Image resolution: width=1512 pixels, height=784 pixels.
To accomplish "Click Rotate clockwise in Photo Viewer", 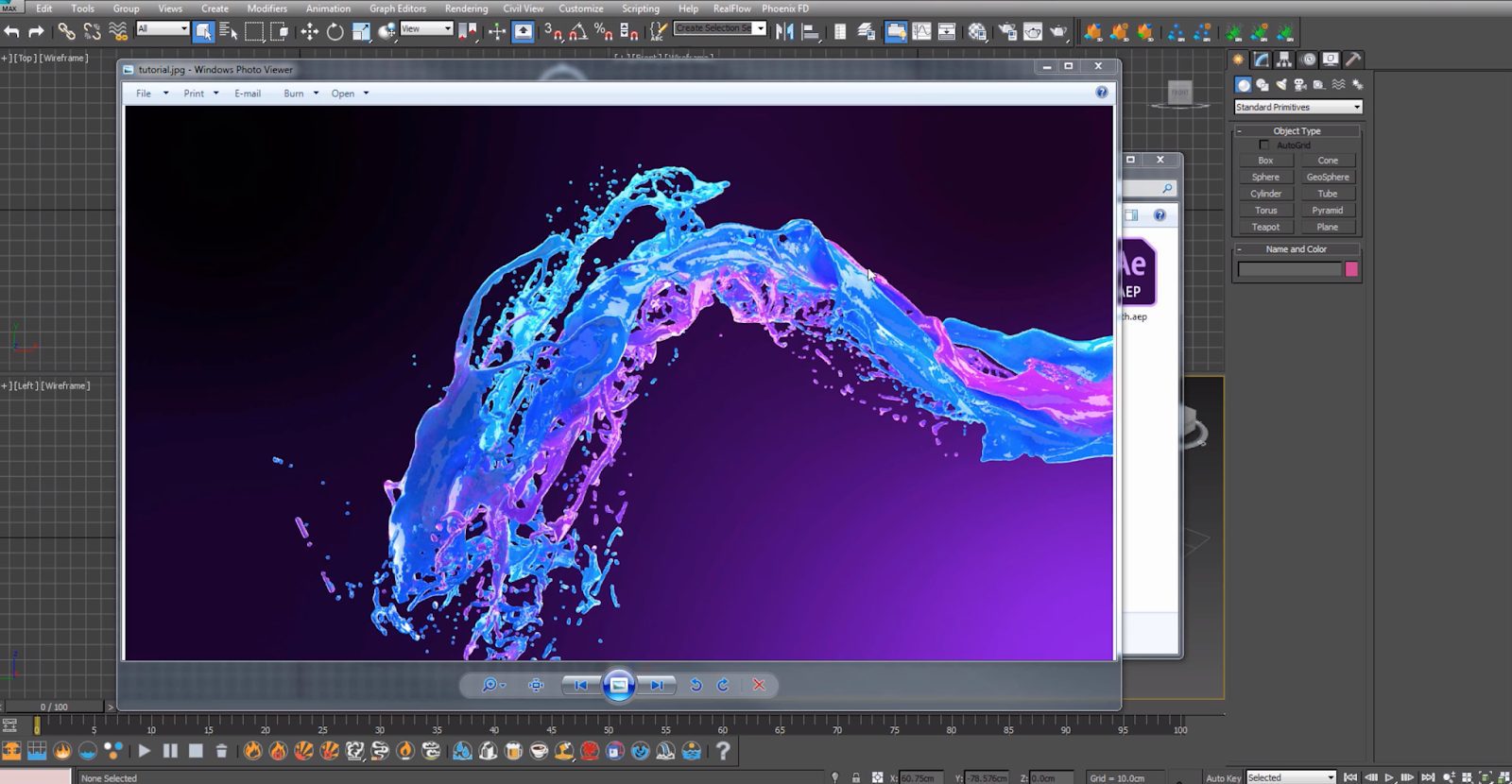I will click(723, 685).
